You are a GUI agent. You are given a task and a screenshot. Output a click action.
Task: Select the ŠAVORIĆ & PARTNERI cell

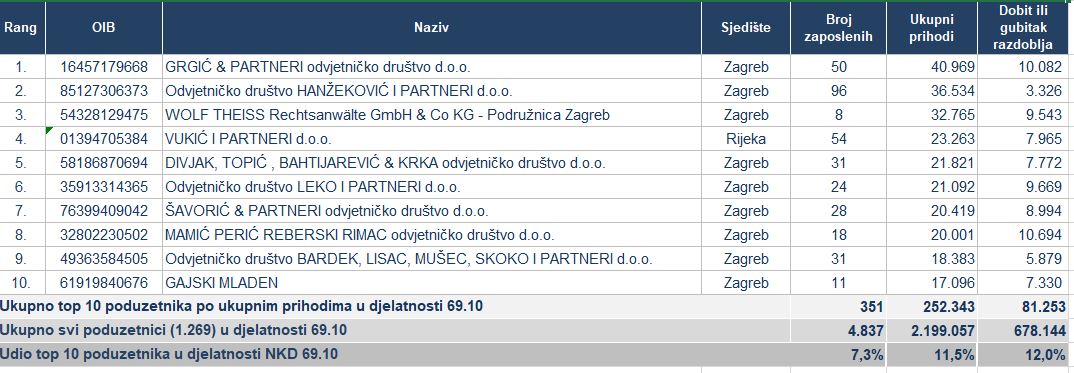coord(432,211)
